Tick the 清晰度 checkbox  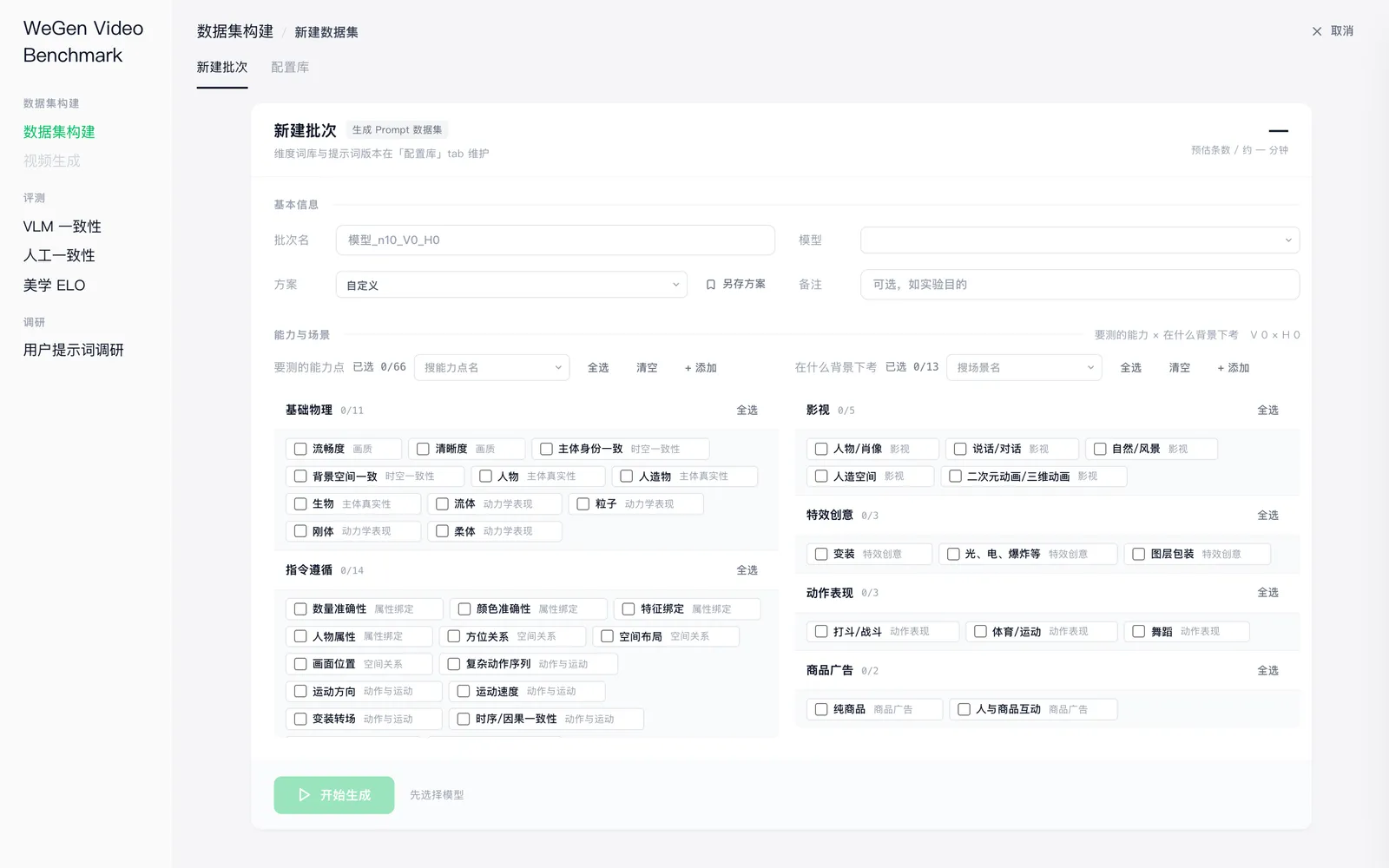click(x=423, y=449)
